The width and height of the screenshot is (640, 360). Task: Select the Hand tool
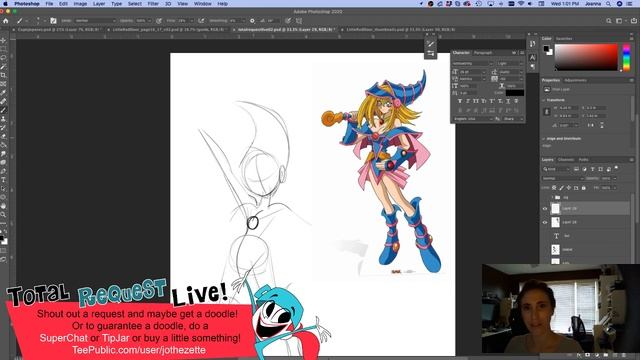click(3, 206)
